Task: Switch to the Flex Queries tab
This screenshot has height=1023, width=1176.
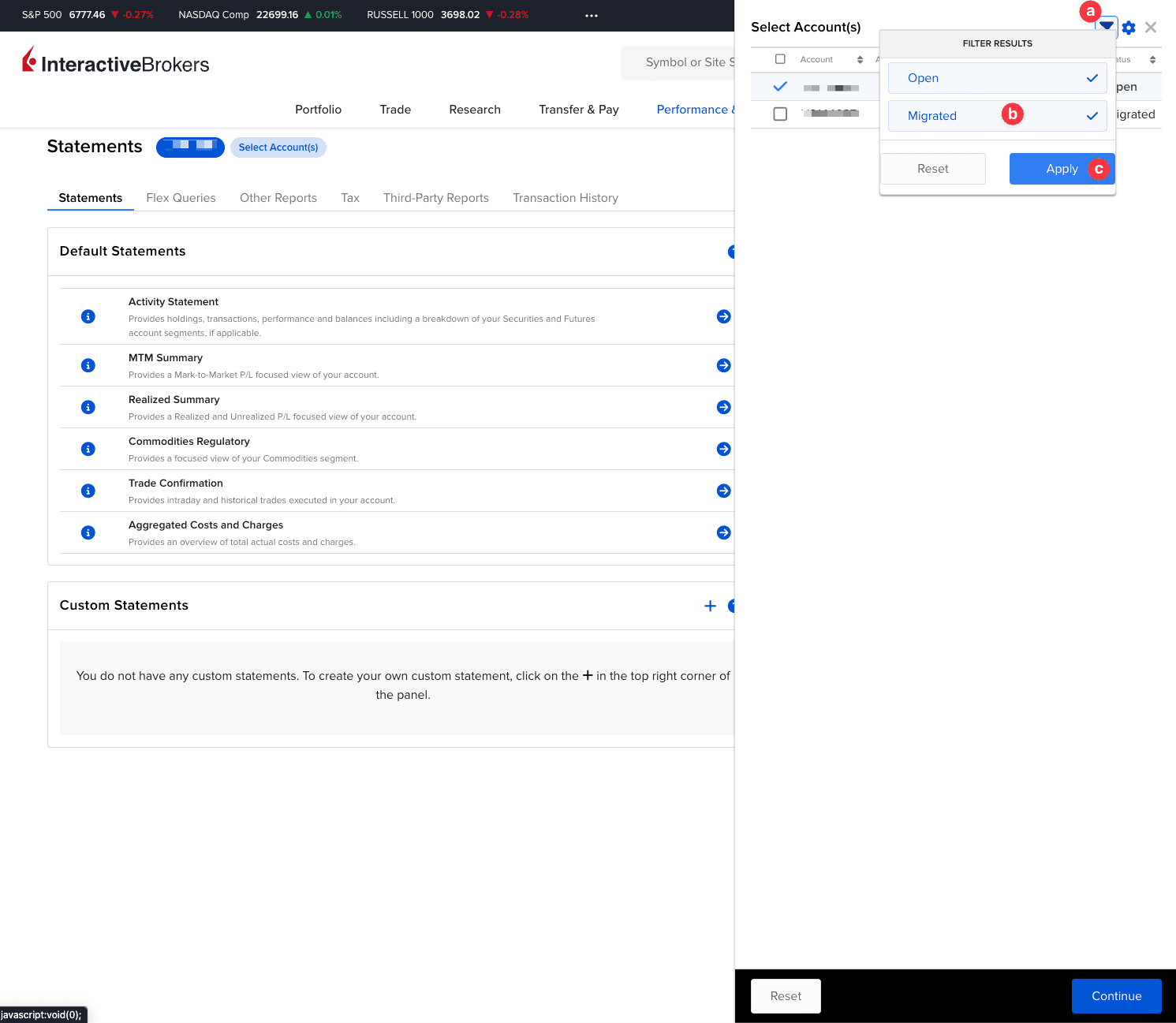Action: [181, 198]
